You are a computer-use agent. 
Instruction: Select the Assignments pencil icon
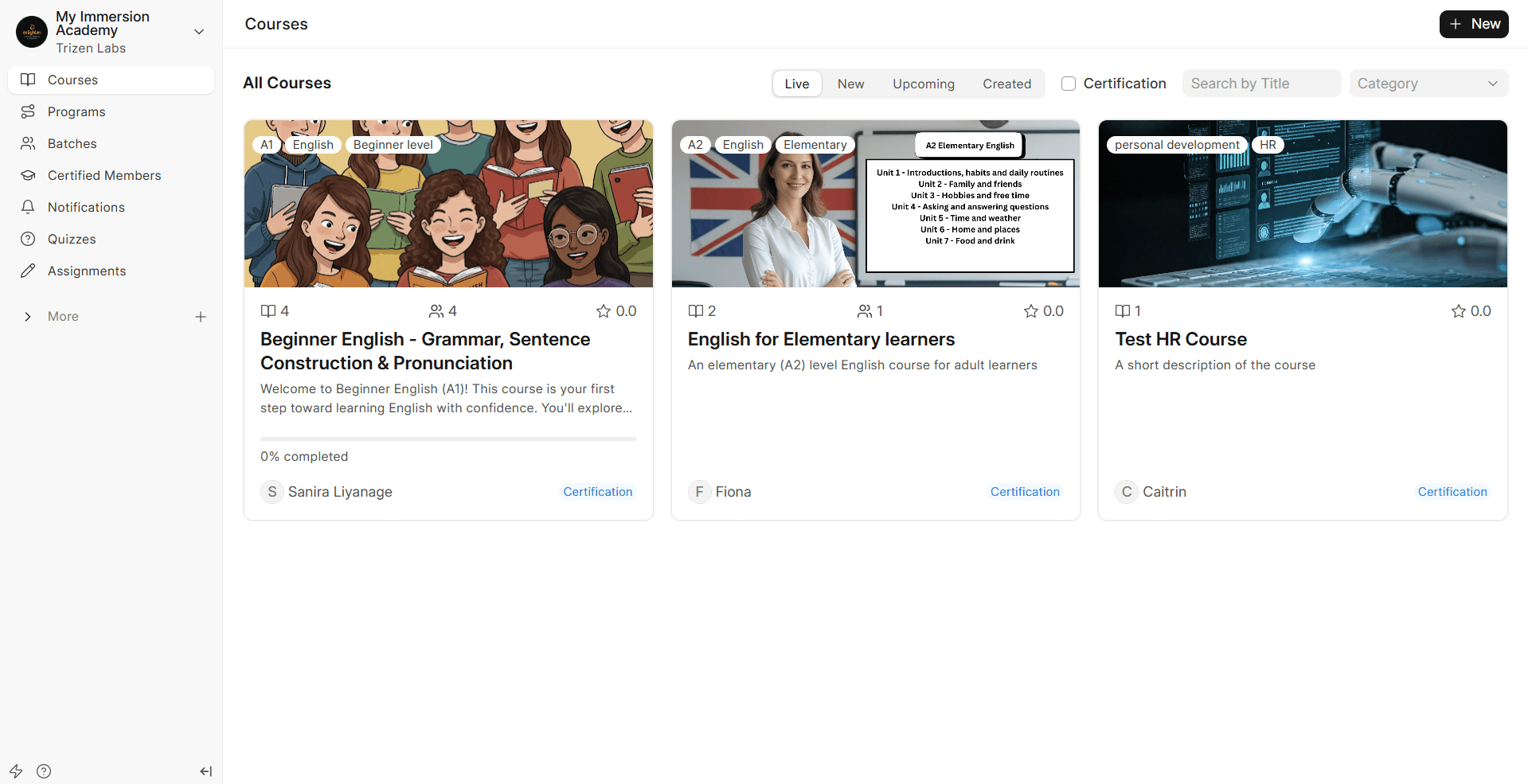coord(28,271)
